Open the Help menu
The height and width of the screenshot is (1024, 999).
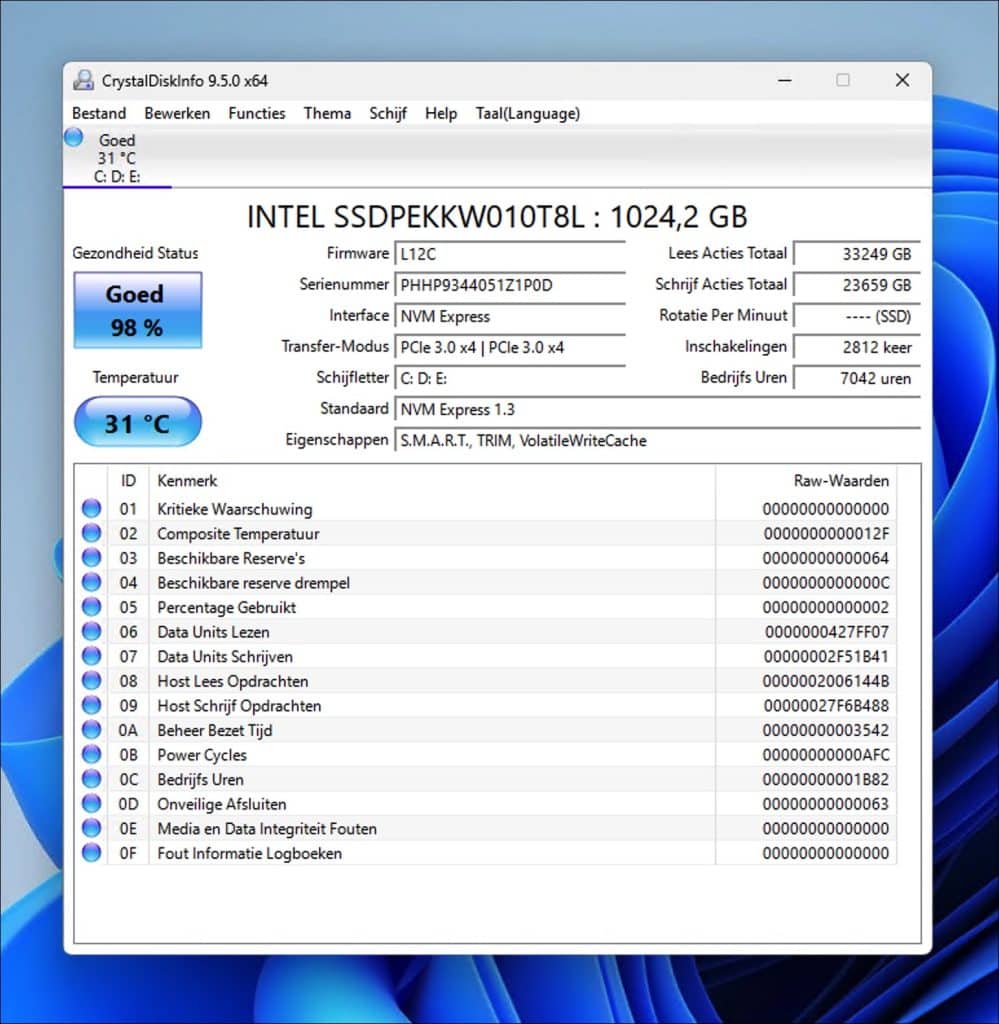pos(441,114)
